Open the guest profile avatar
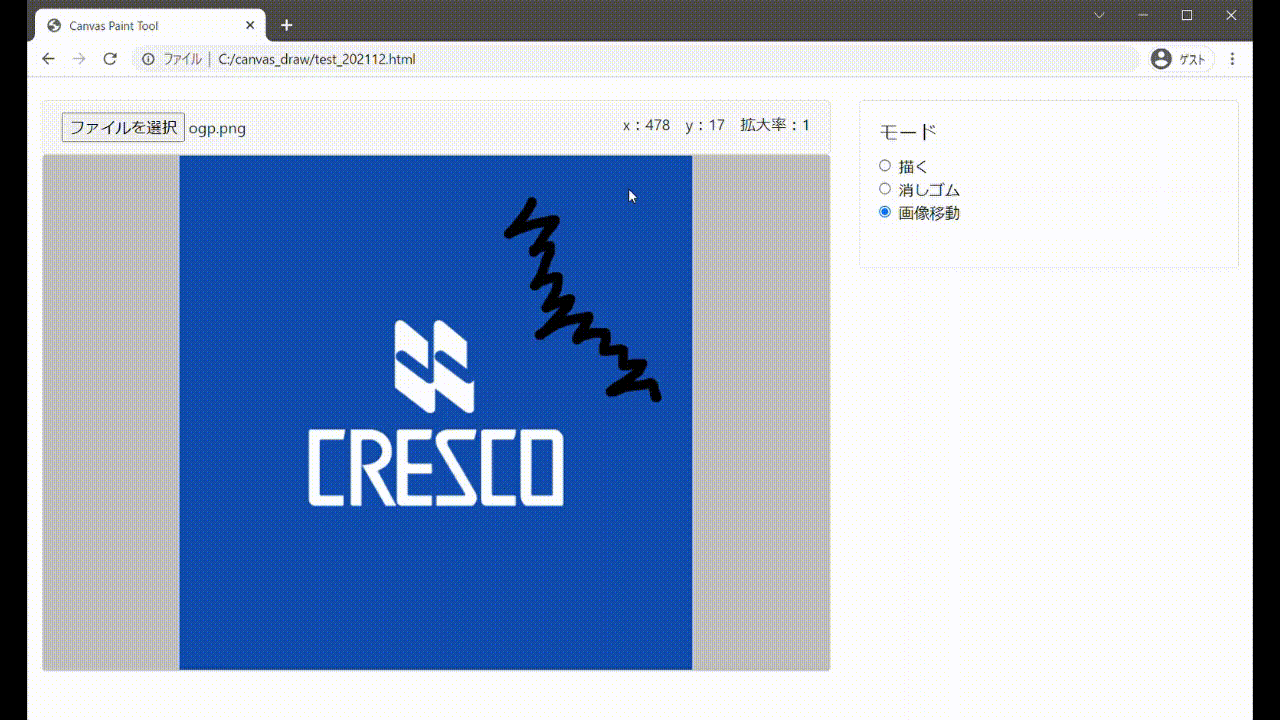The image size is (1280, 720). click(1161, 59)
